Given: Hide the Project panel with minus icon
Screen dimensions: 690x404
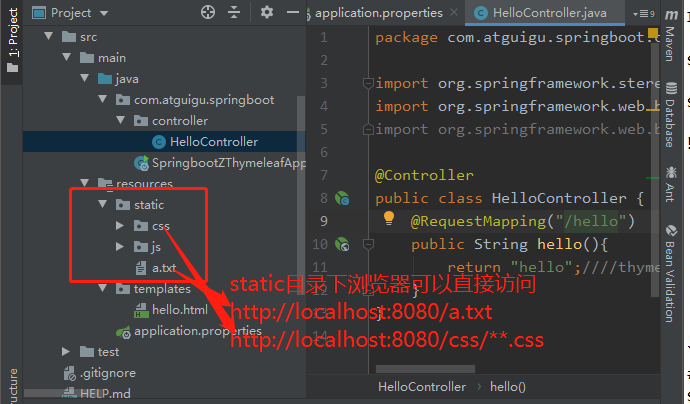Looking at the screenshot, I should (293, 12).
